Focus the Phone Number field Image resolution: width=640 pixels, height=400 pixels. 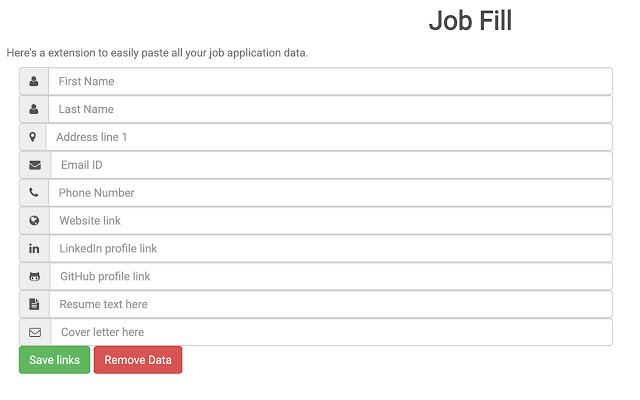330,193
